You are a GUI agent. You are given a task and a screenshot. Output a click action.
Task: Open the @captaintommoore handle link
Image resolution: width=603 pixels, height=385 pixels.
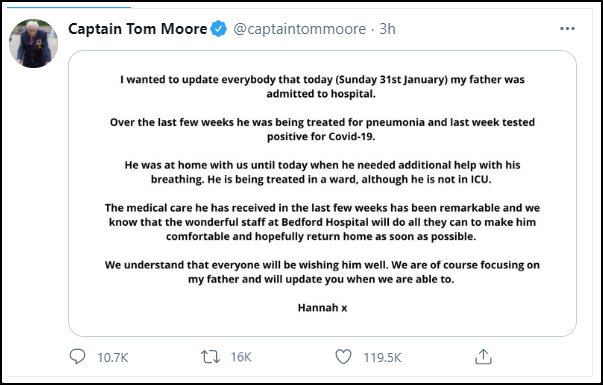[300, 29]
